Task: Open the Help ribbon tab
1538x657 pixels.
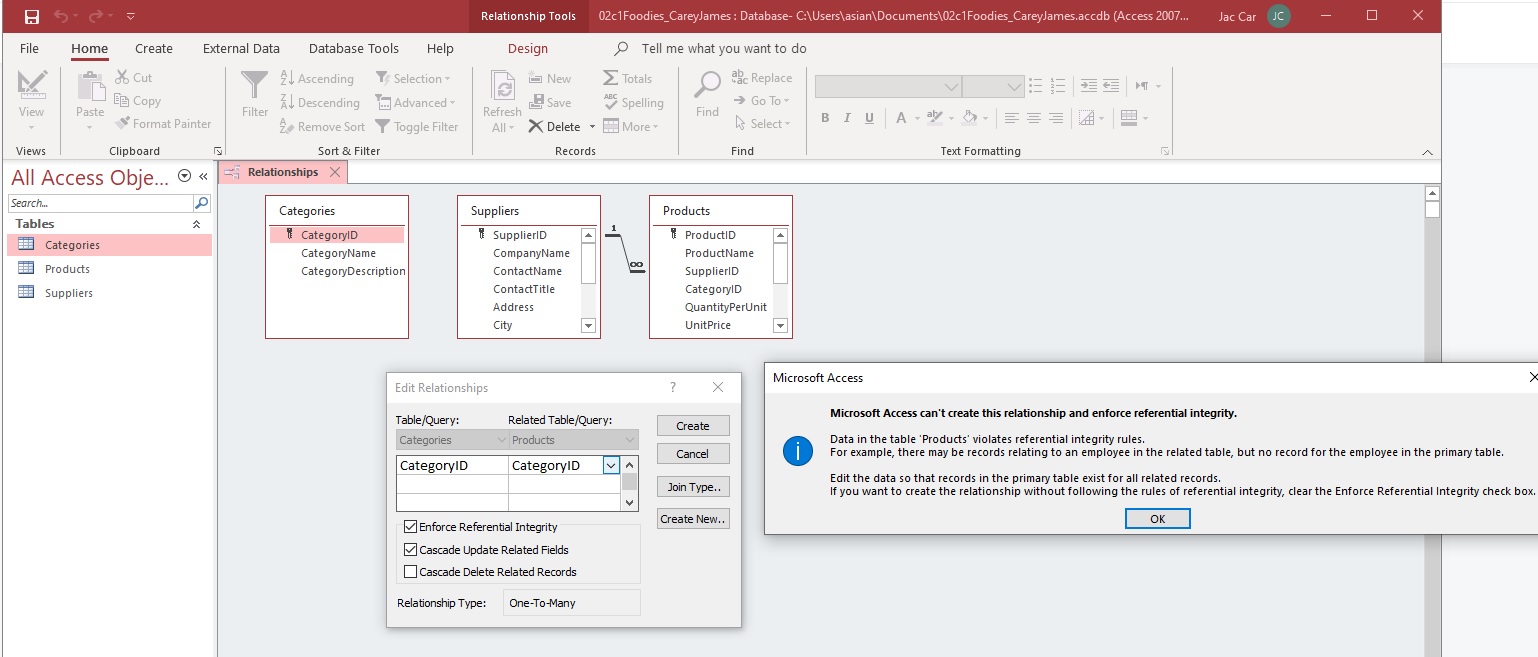Action: pos(440,48)
